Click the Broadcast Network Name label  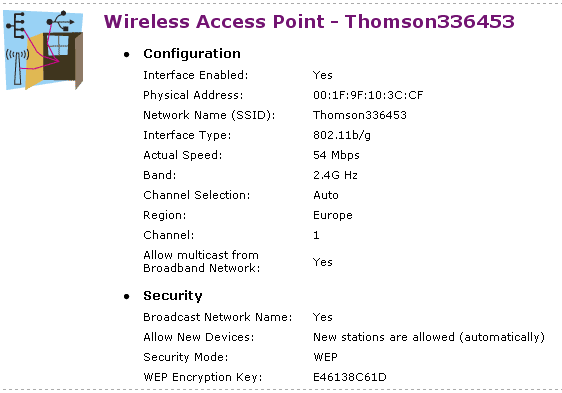click(218, 317)
